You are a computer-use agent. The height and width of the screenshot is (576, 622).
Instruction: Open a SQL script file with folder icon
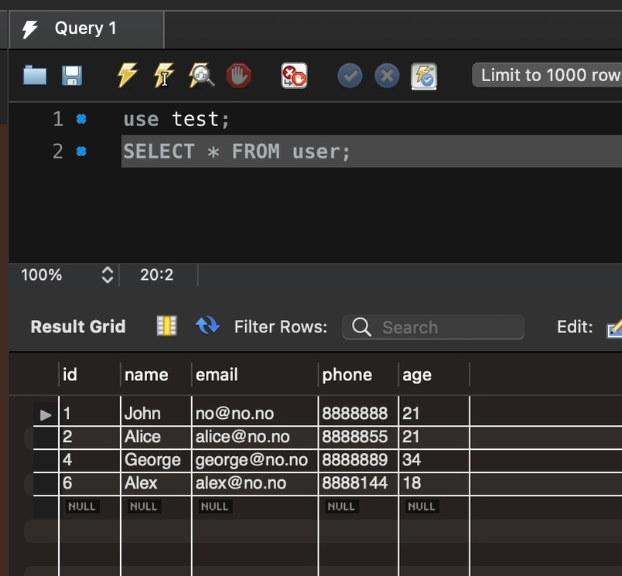pos(35,75)
